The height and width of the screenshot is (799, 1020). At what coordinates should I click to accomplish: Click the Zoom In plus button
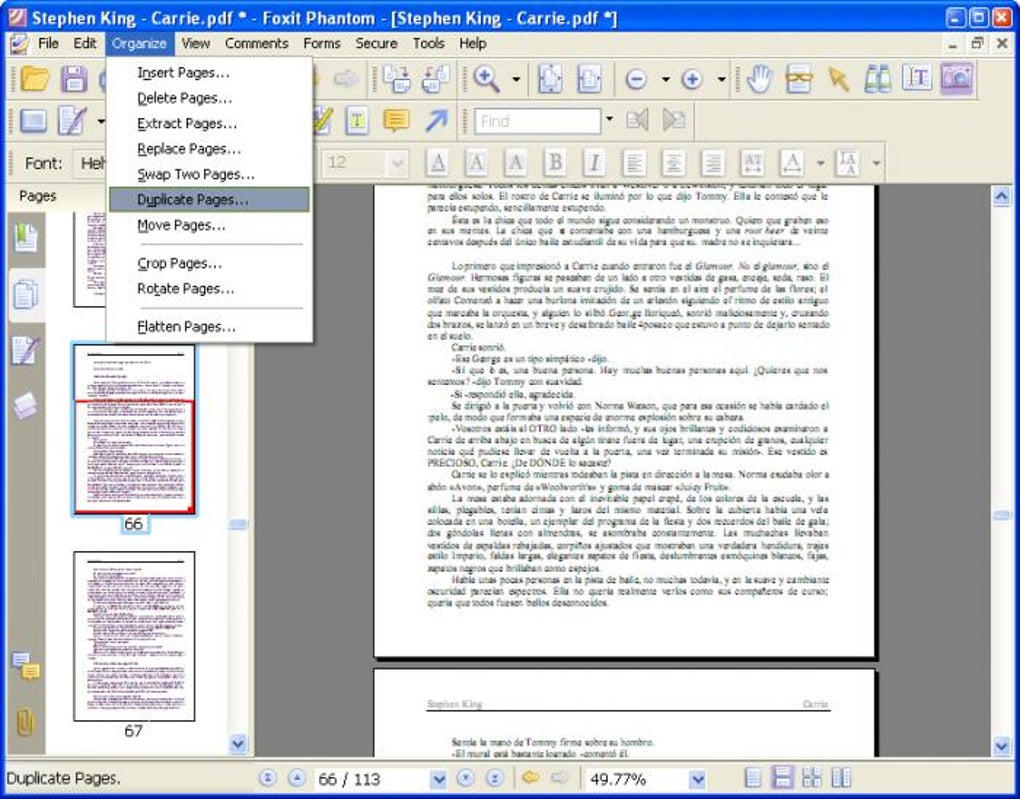(692, 80)
